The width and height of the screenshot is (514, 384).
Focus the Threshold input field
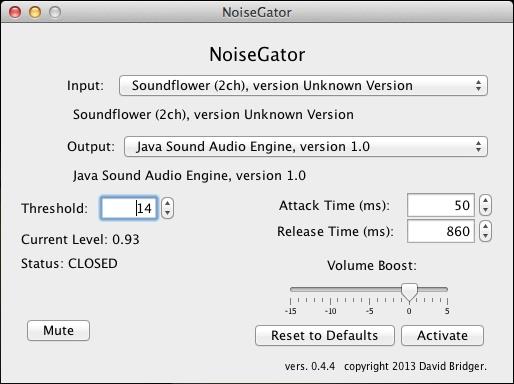point(129,208)
